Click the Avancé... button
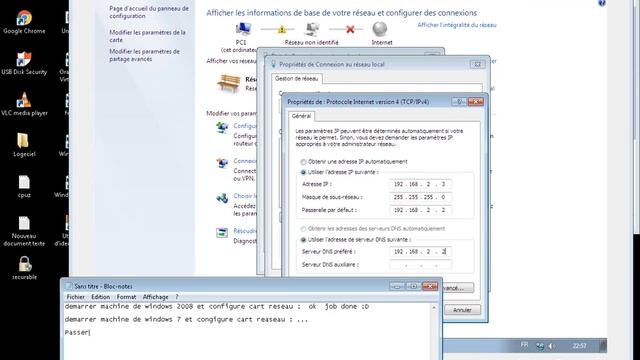Image resolution: width=640 pixels, height=360 pixels. [x=457, y=288]
